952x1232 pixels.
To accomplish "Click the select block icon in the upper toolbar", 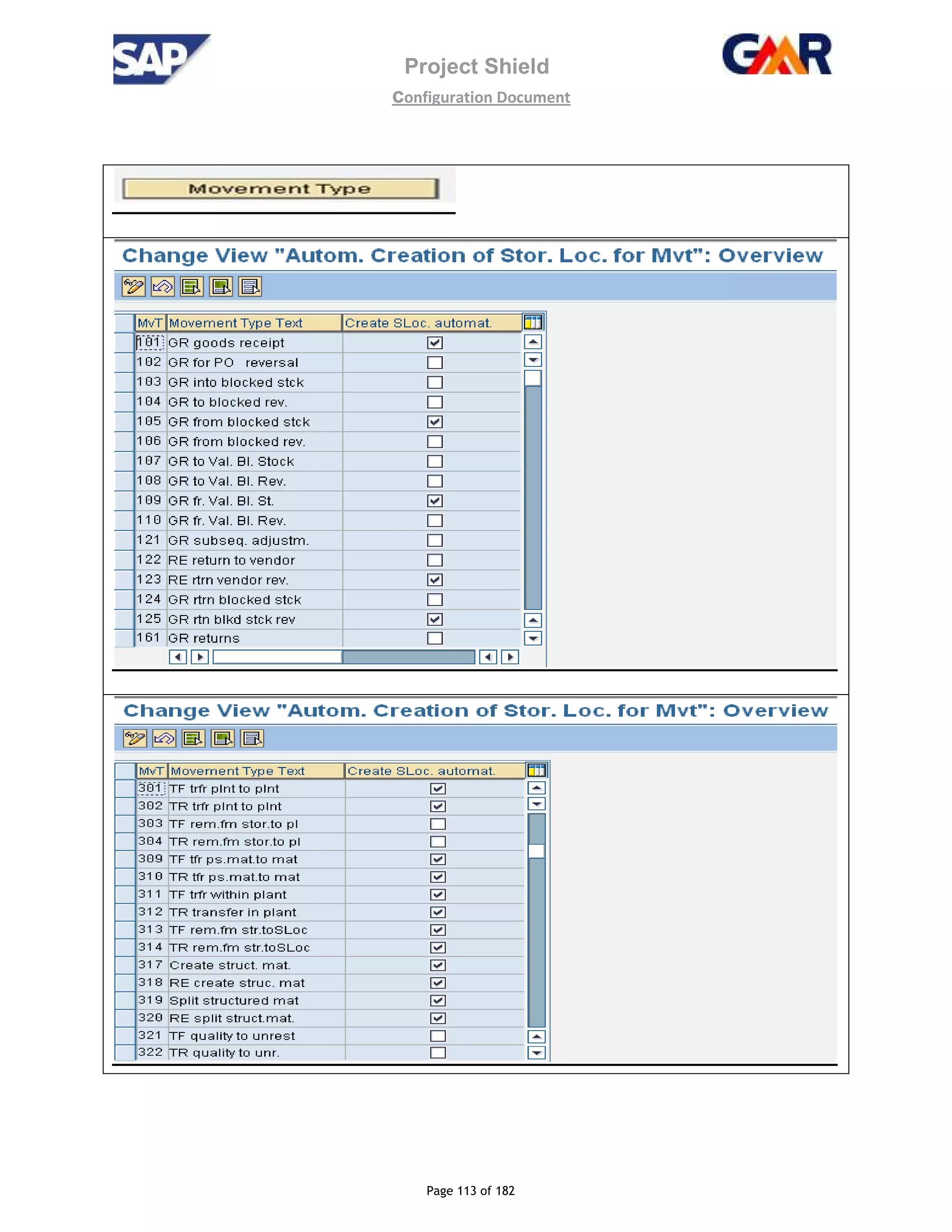I will pyautogui.click(x=221, y=286).
